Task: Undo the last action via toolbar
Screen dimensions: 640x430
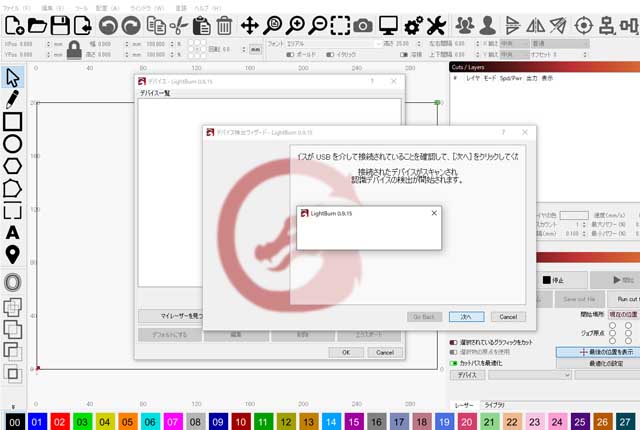Action: coord(108,26)
